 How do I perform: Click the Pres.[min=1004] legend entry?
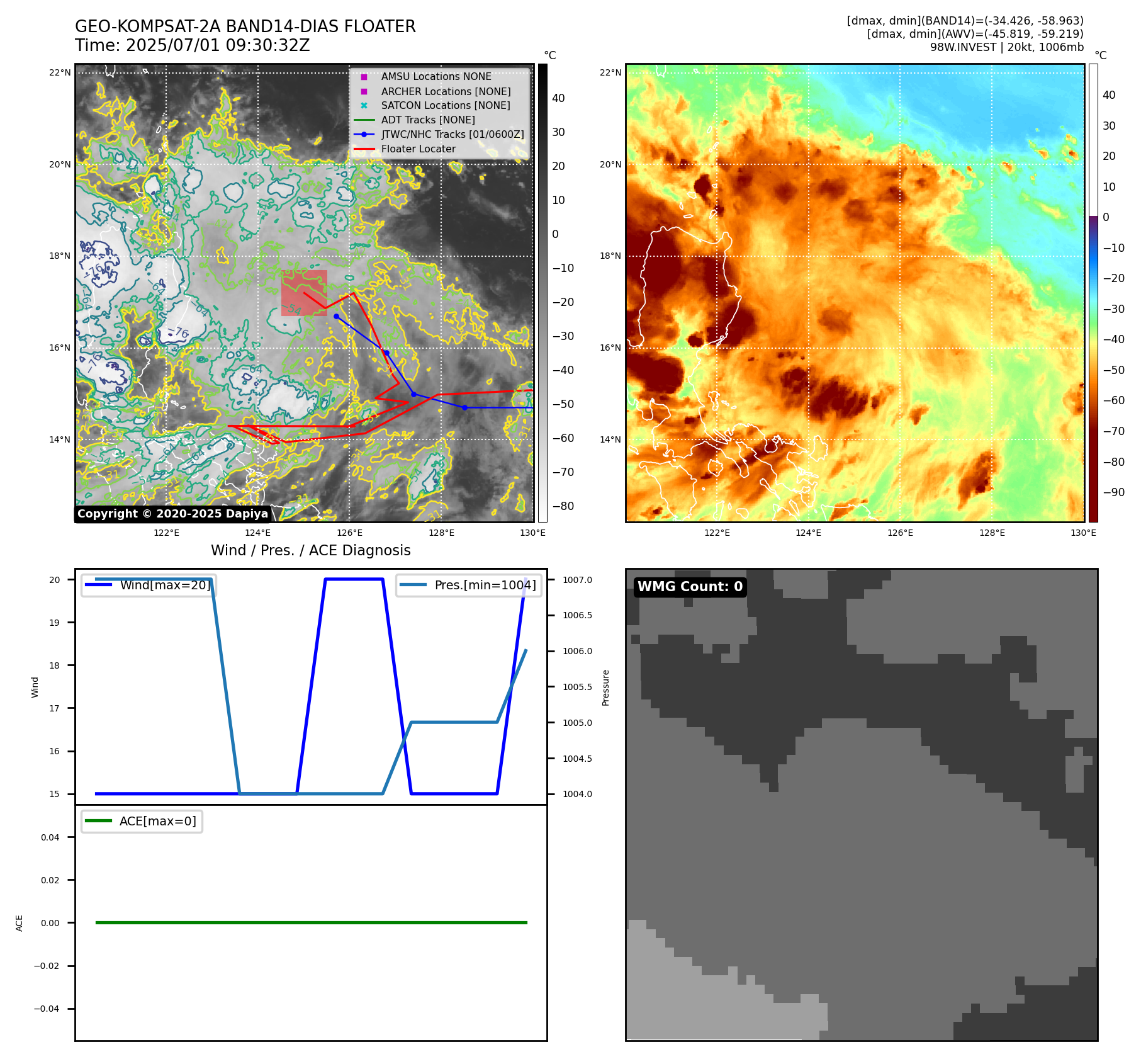pos(469,585)
